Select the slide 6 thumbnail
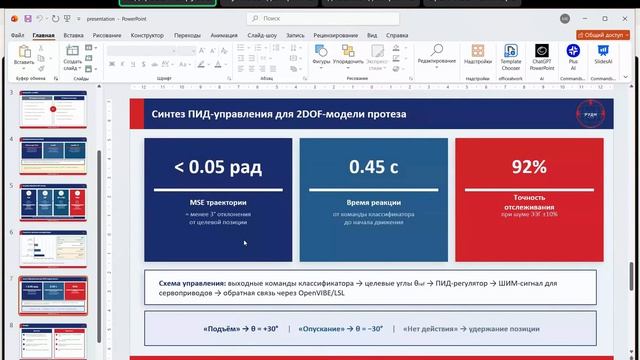The width and height of the screenshot is (640, 360). [x=53, y=249]
